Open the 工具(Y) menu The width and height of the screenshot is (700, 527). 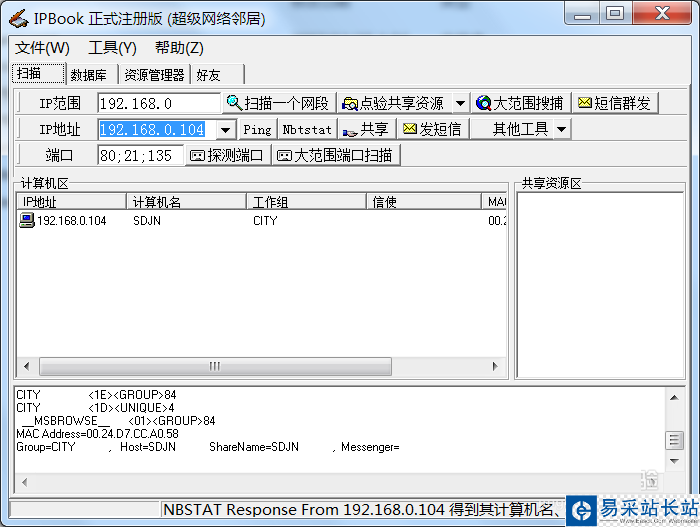[x=112, y=48]
